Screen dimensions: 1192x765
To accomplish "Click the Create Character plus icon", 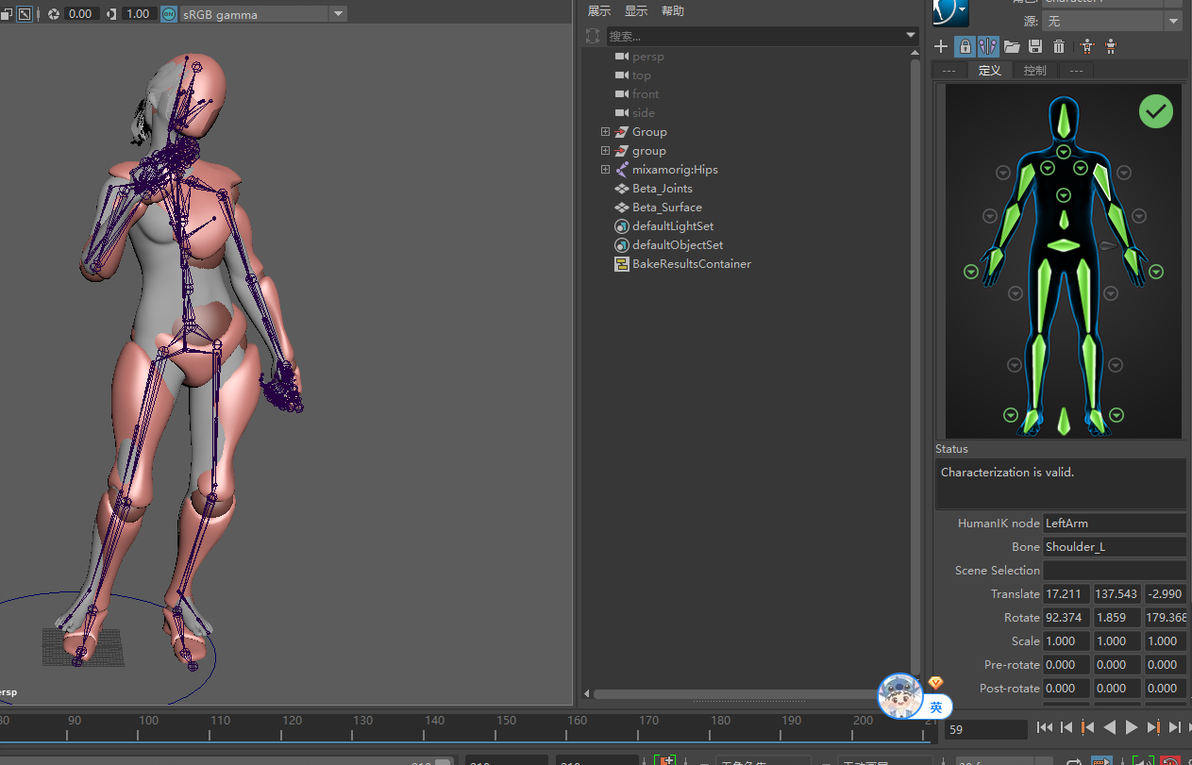I will tap(940, 46).
